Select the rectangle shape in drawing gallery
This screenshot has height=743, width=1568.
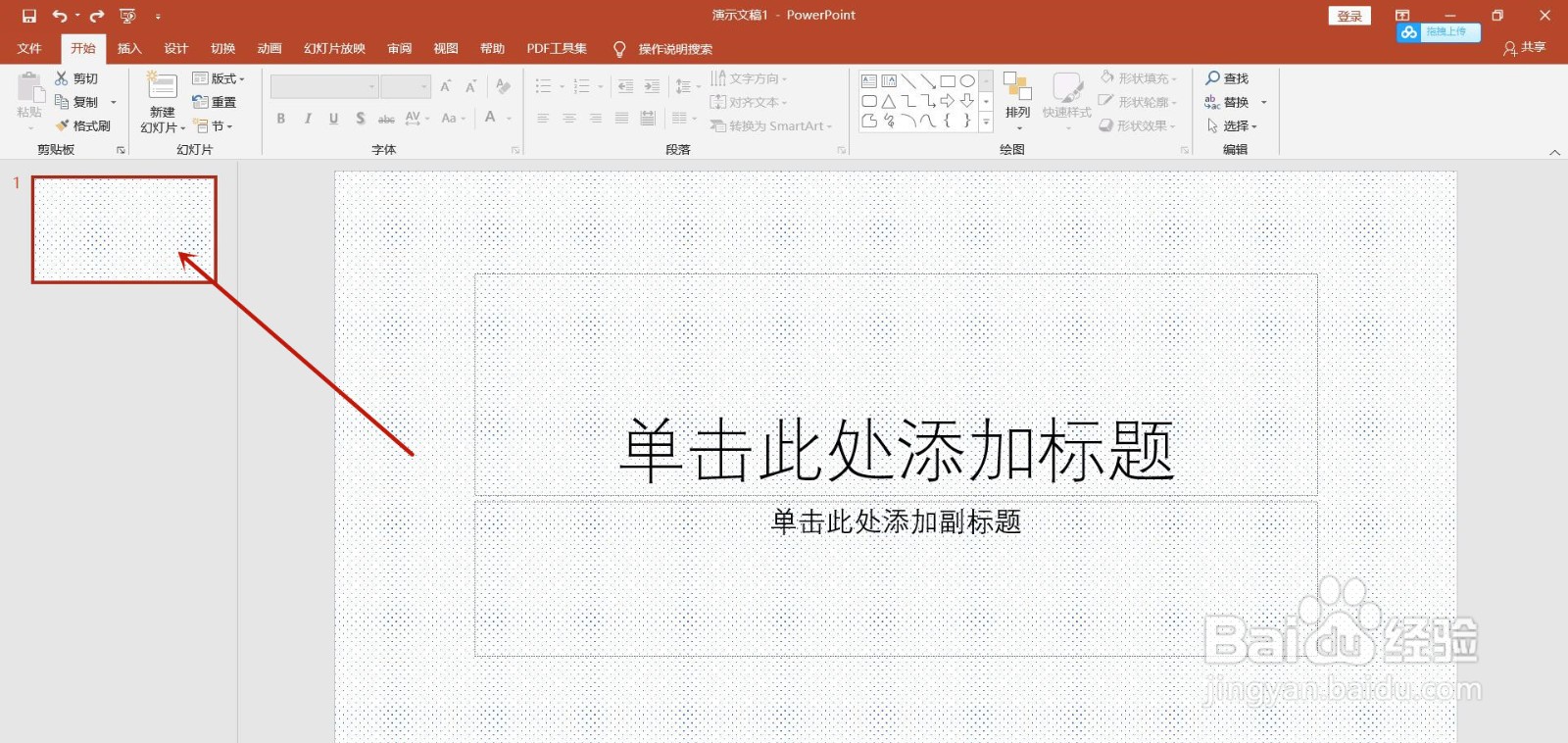point(948,81)
